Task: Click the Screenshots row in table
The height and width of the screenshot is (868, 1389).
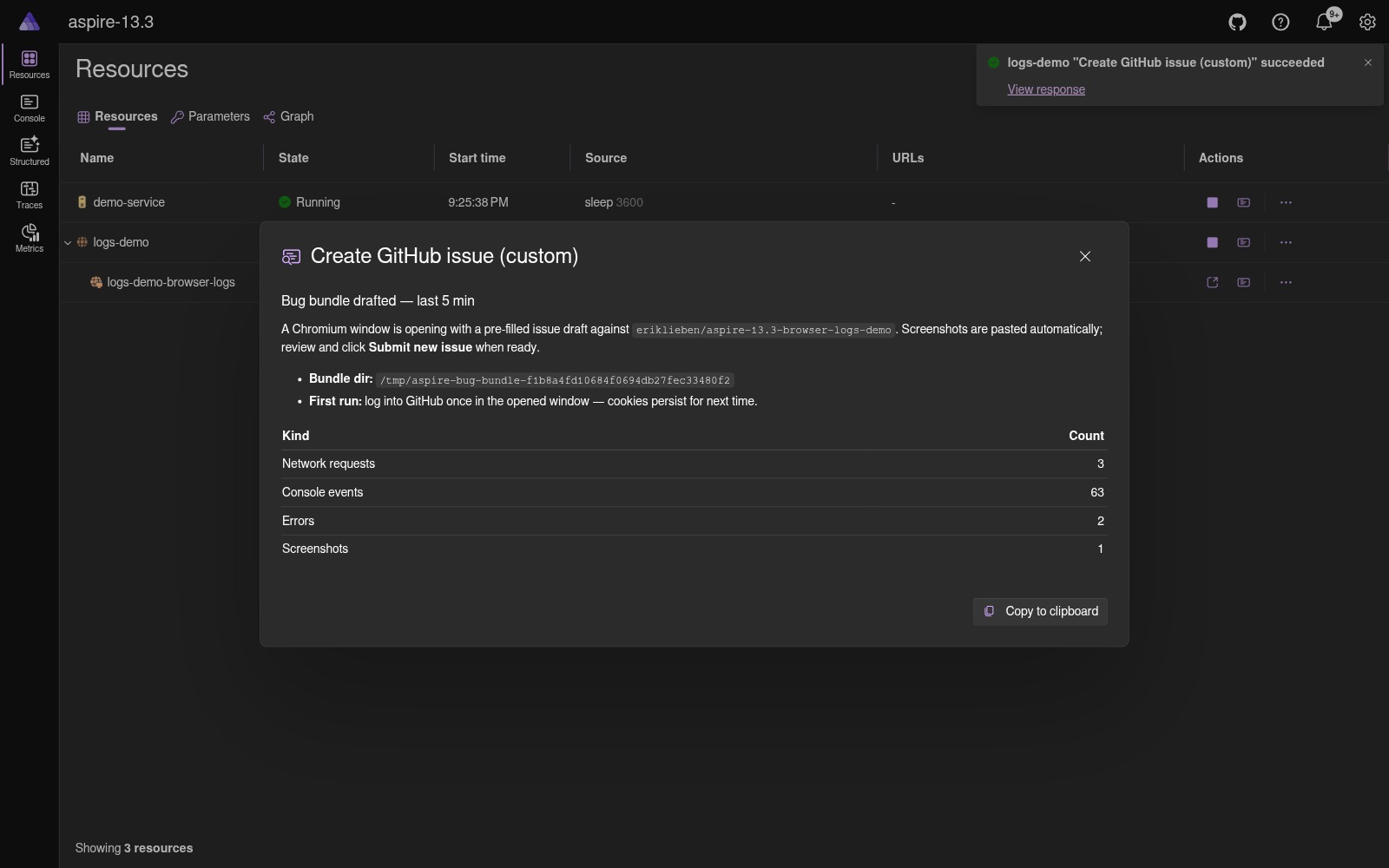Action: pyautogui.click(x=693, y=549)
